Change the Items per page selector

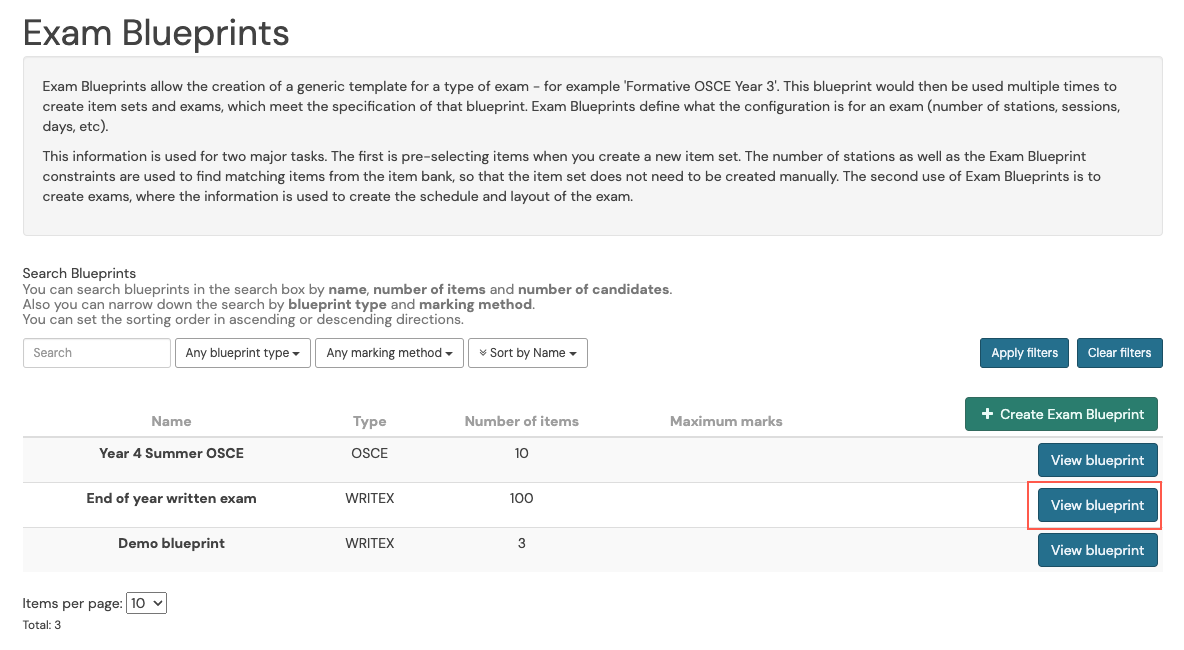tap(146, 603)
